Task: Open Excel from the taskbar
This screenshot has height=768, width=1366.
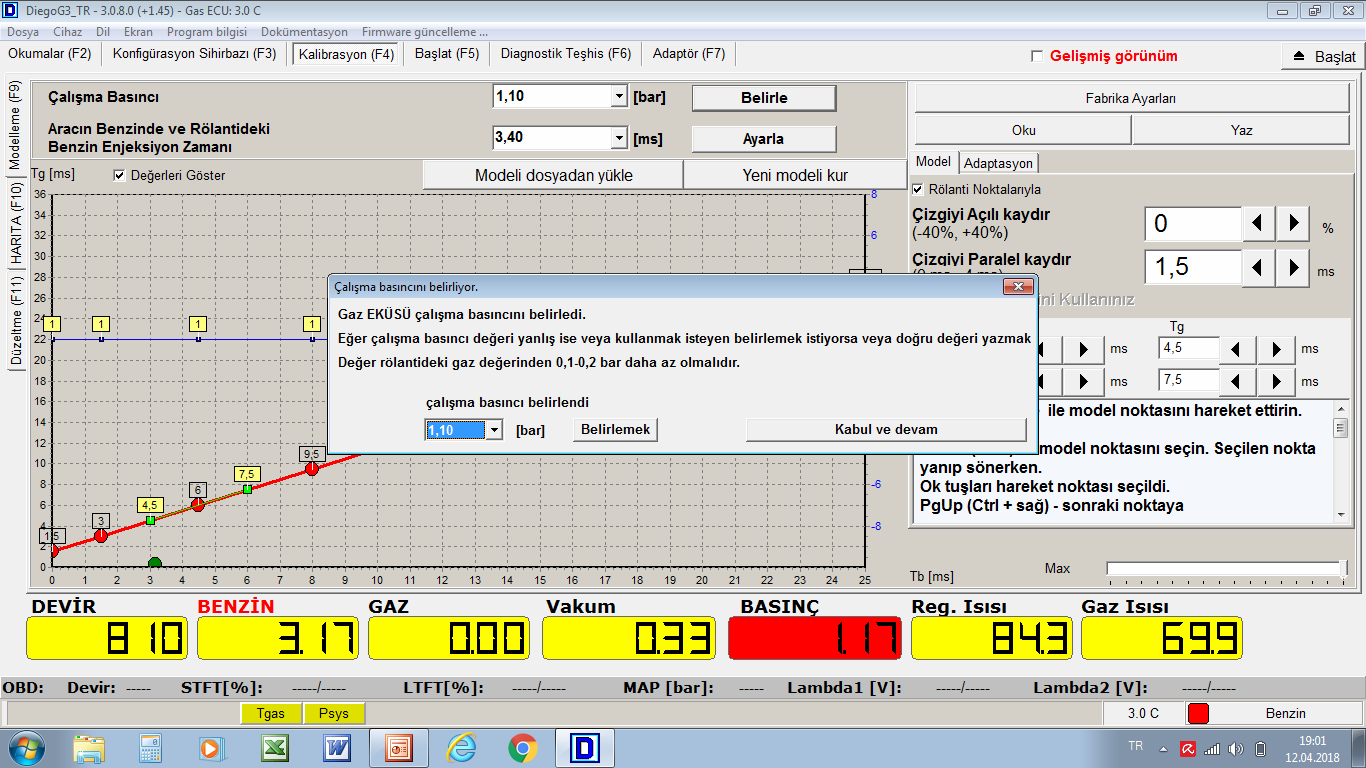Action: (x=275, y=748)
